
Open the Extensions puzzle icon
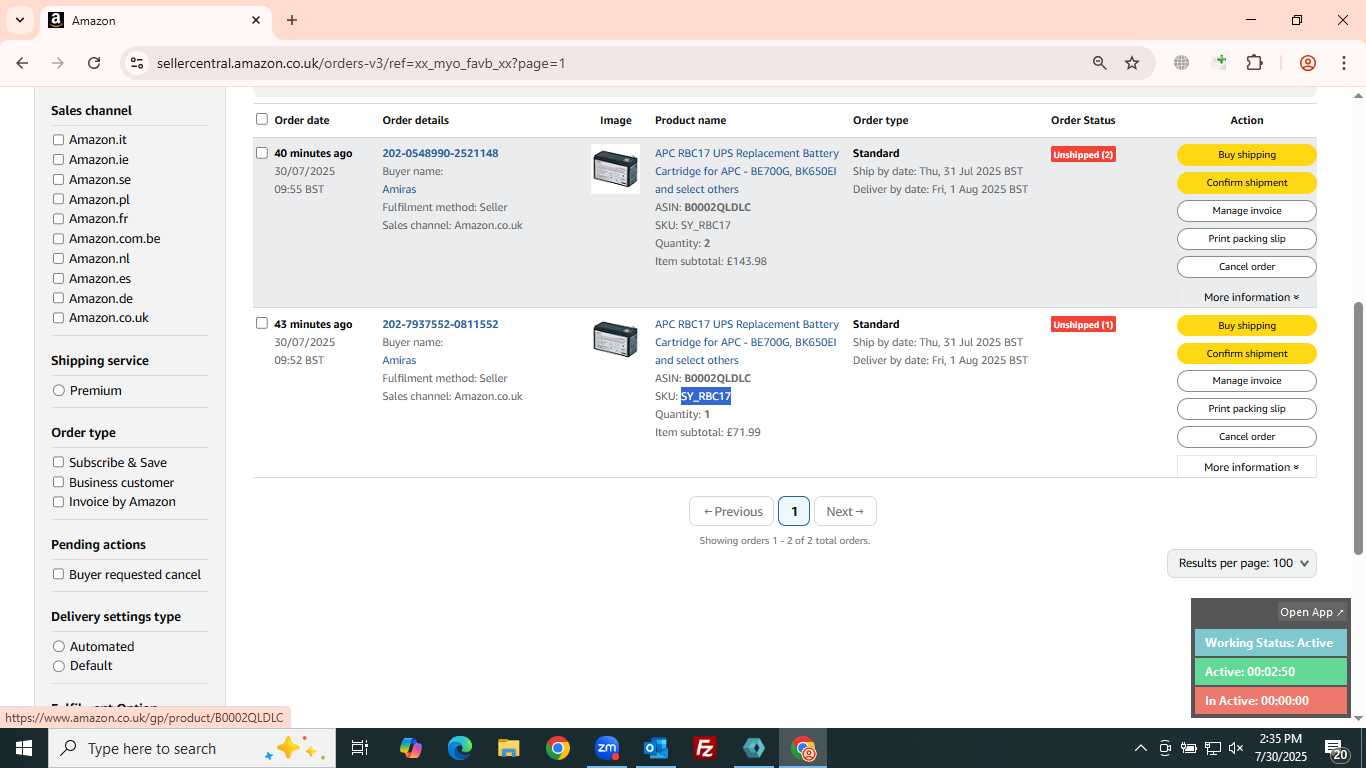tap(1254, 63)
